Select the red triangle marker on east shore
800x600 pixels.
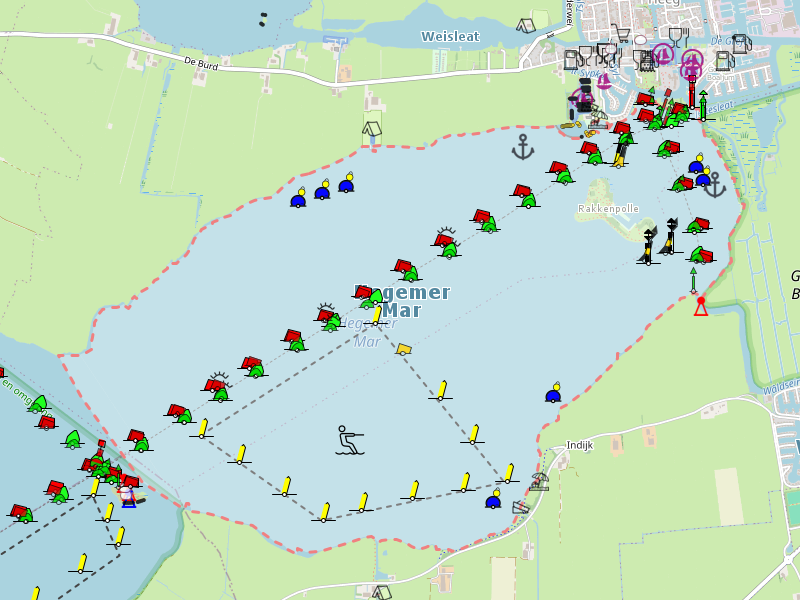click(701, 307)
